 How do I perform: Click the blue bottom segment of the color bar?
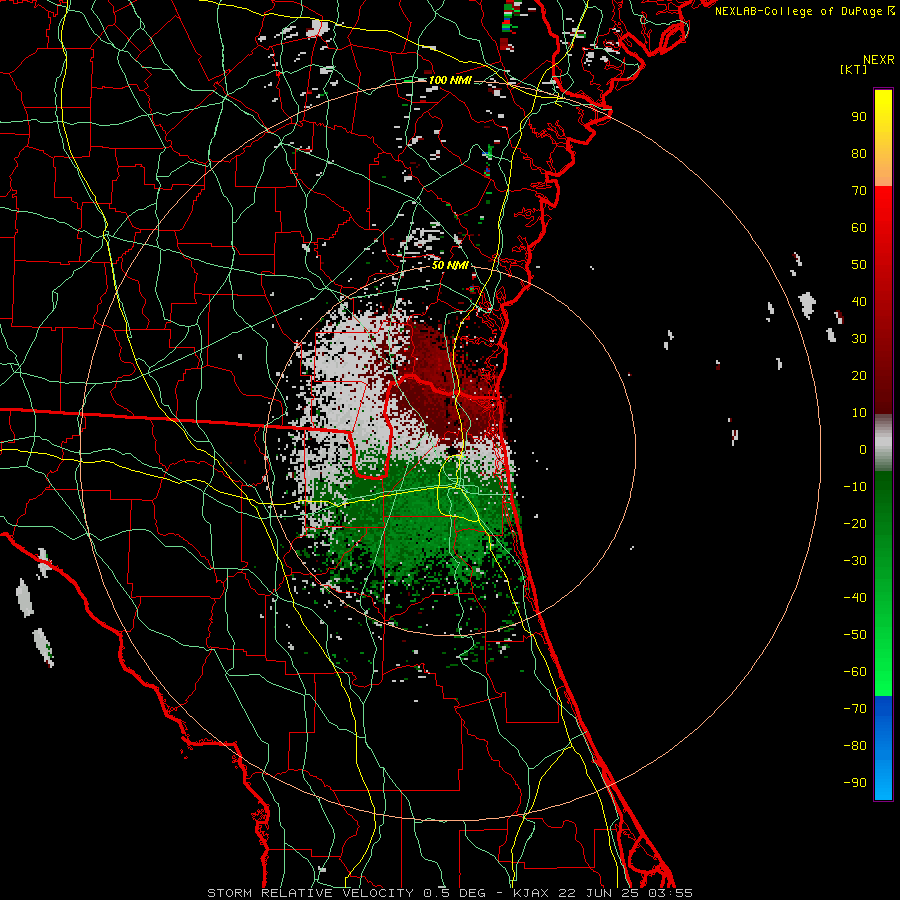click(x=883, y=748)
